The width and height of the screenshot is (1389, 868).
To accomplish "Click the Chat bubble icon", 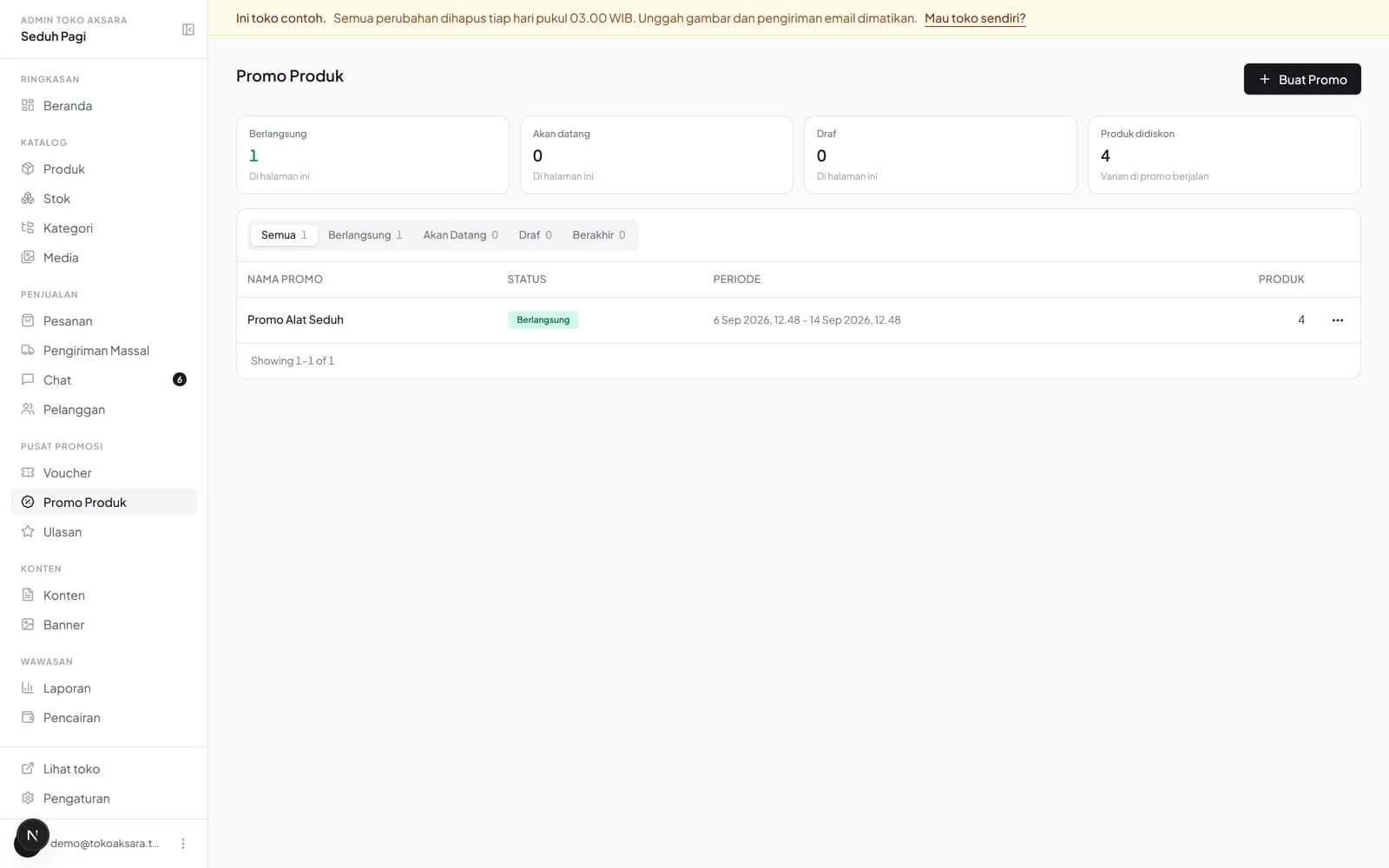I will point(28,379).
